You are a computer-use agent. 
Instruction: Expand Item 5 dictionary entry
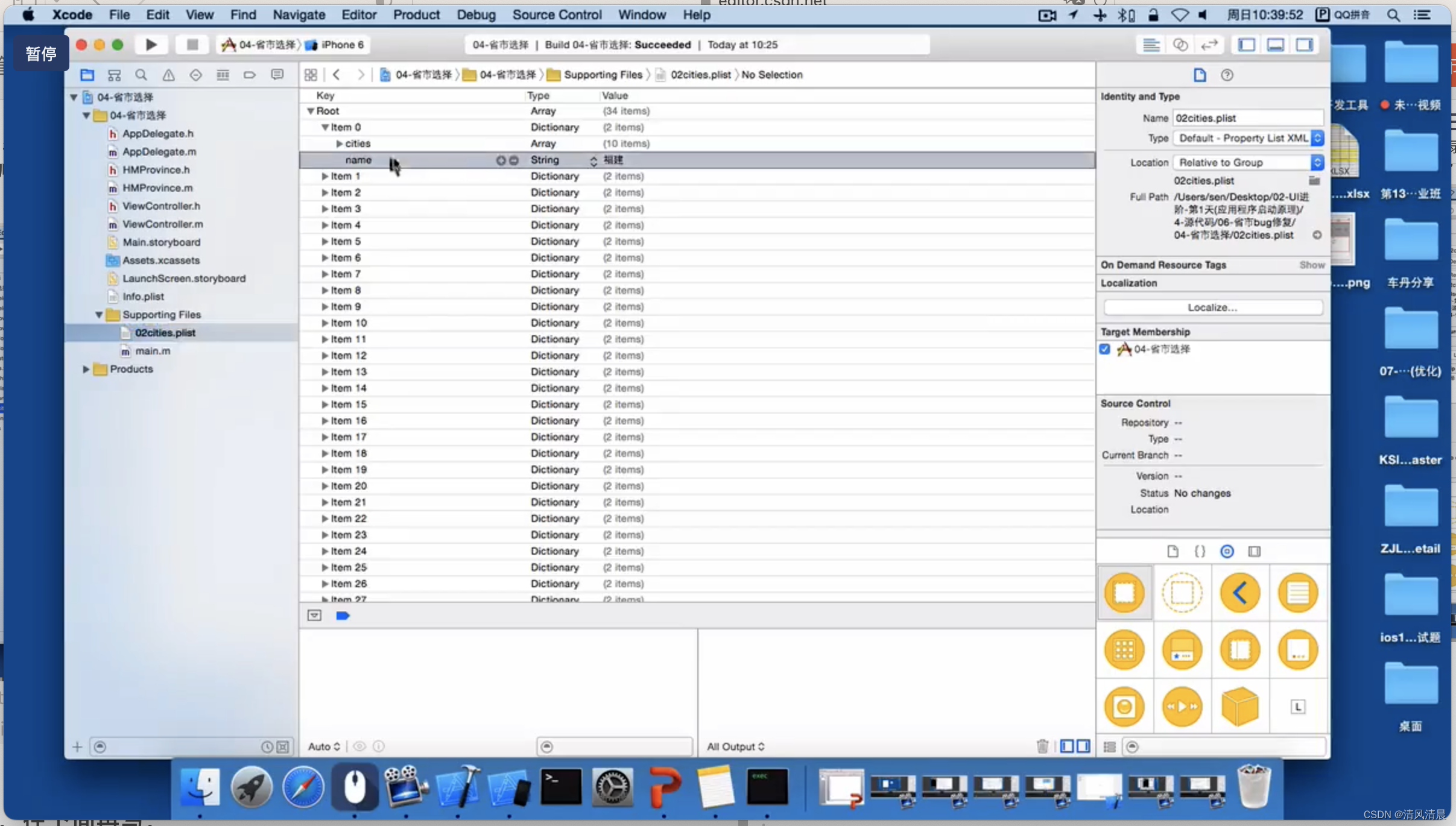(326, 241)
